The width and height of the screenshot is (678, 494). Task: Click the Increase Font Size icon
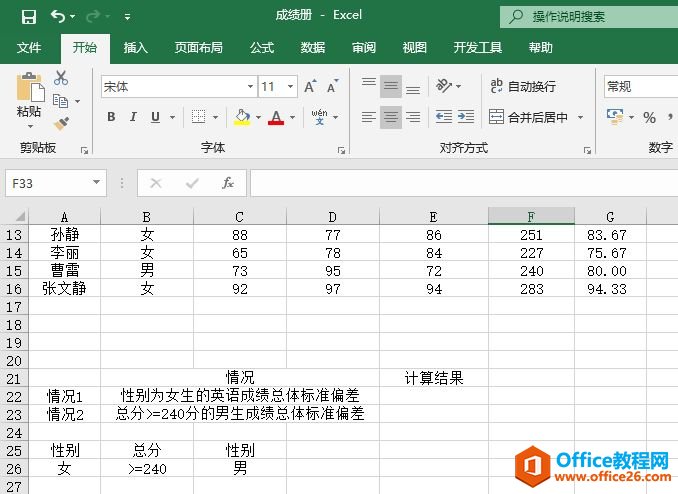310,87
